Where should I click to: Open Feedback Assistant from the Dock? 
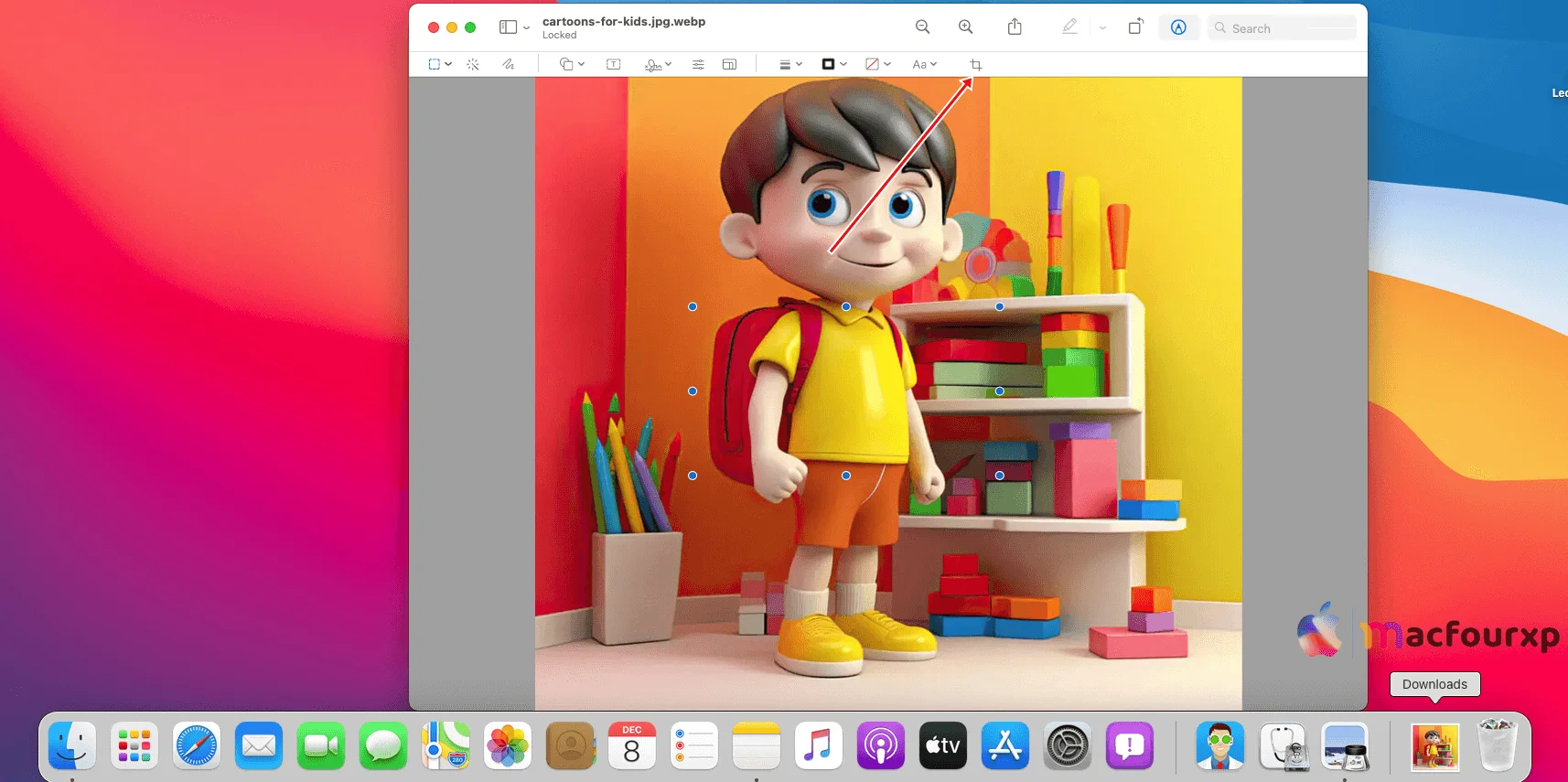[x=1130, y=745]
